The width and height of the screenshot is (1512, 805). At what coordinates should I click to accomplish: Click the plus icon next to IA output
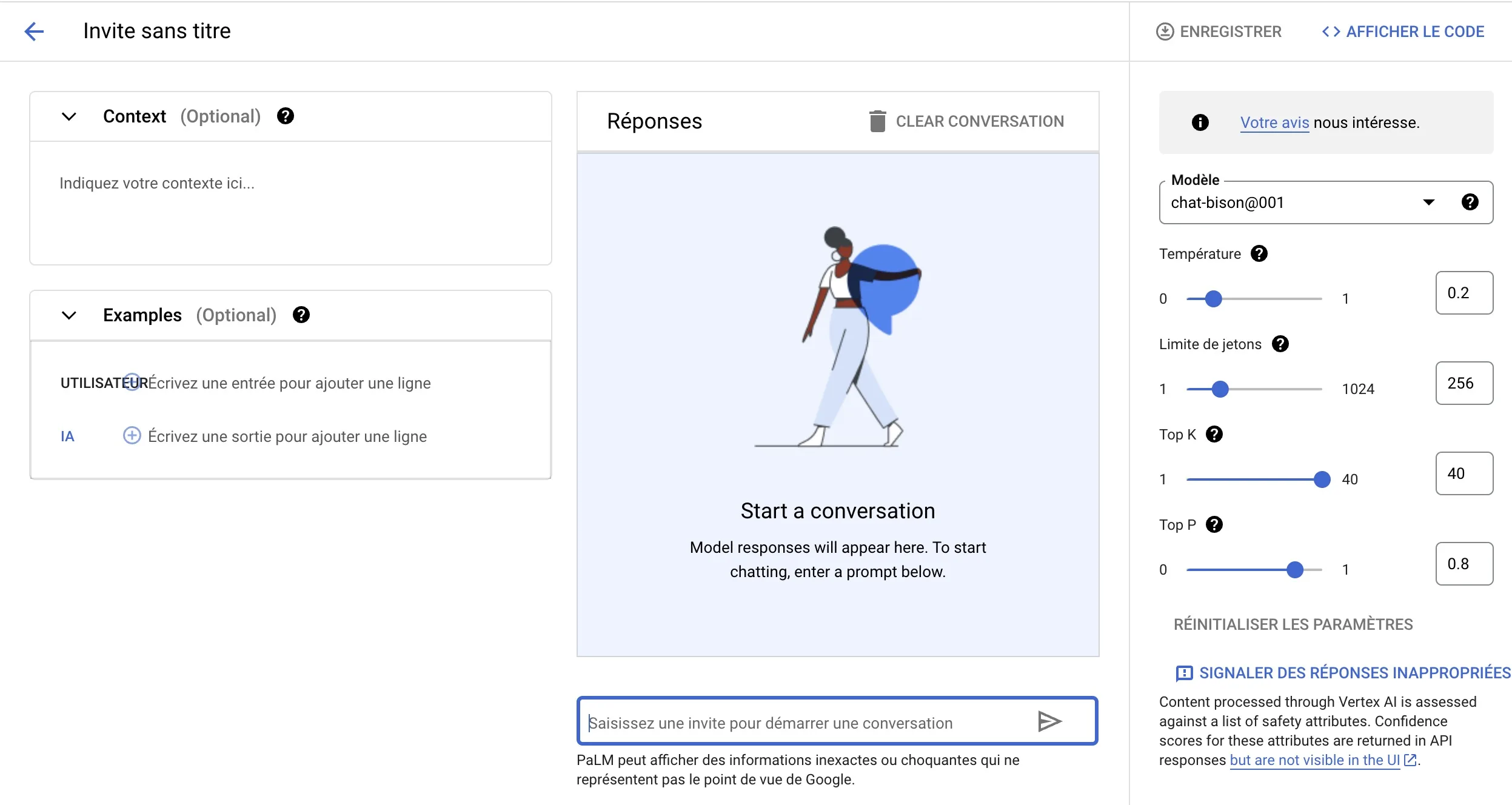pyautogui.click(x=132, y=436)
